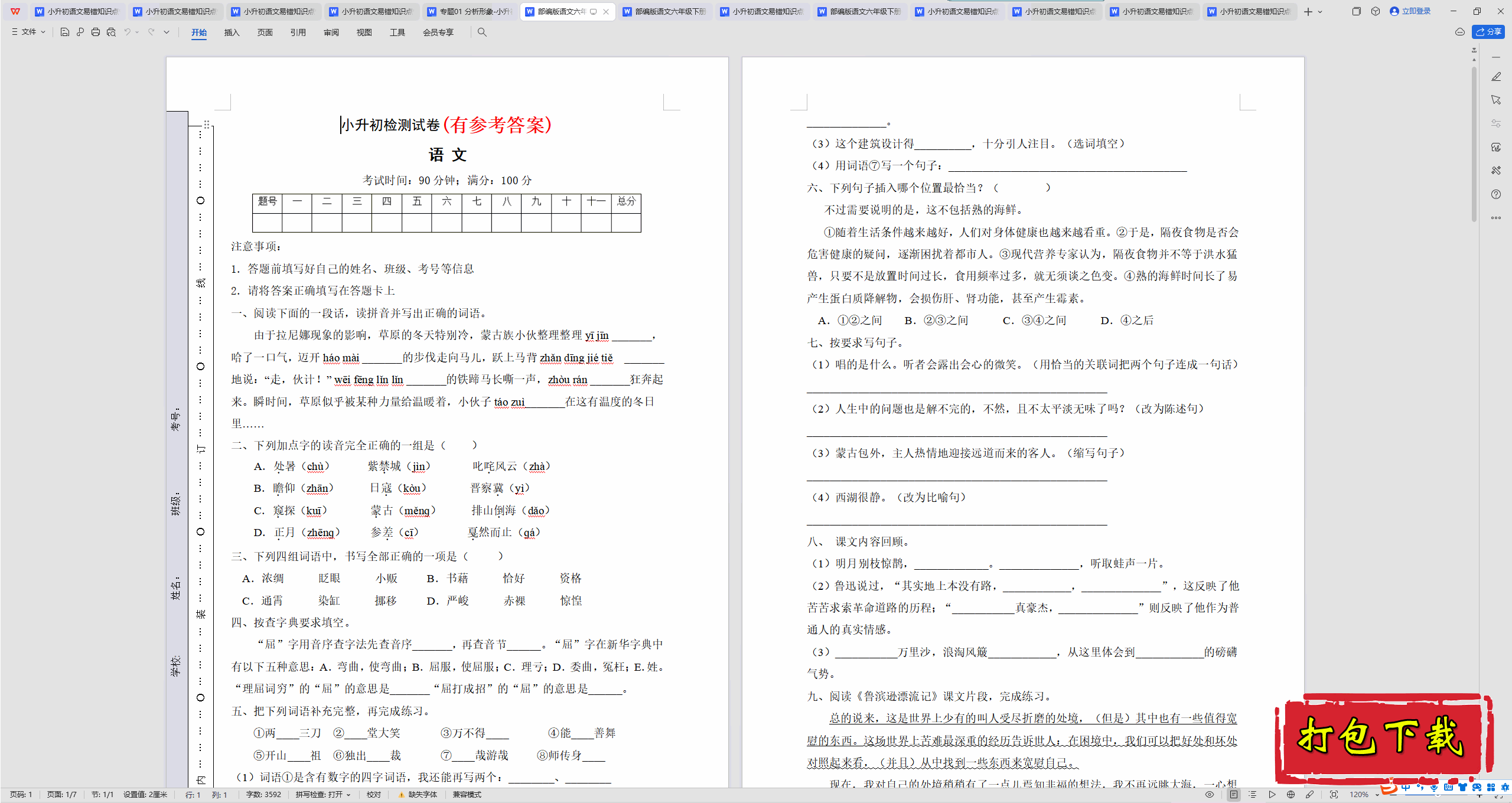This screenshot has width=1512, height=803.
Task: Select the 工具 ribbon tab
Action: 397,32
